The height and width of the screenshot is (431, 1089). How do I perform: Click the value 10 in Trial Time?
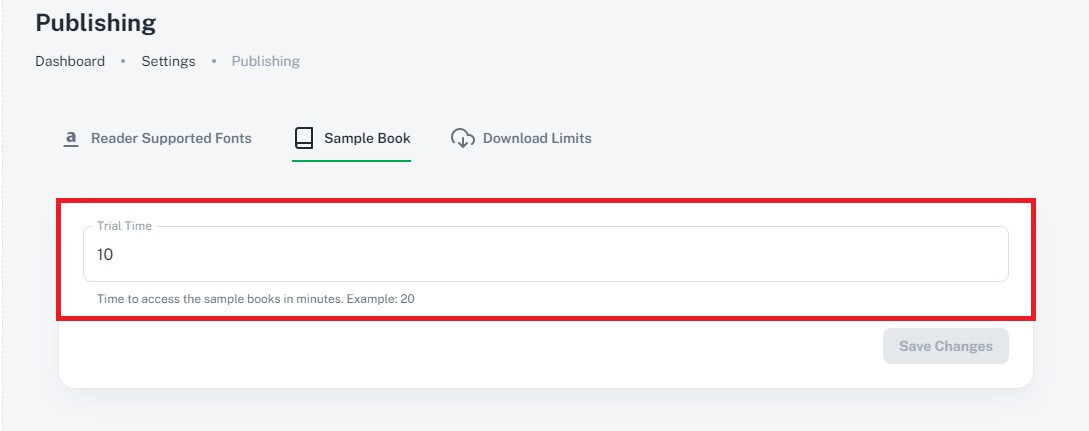coord(105,255)
